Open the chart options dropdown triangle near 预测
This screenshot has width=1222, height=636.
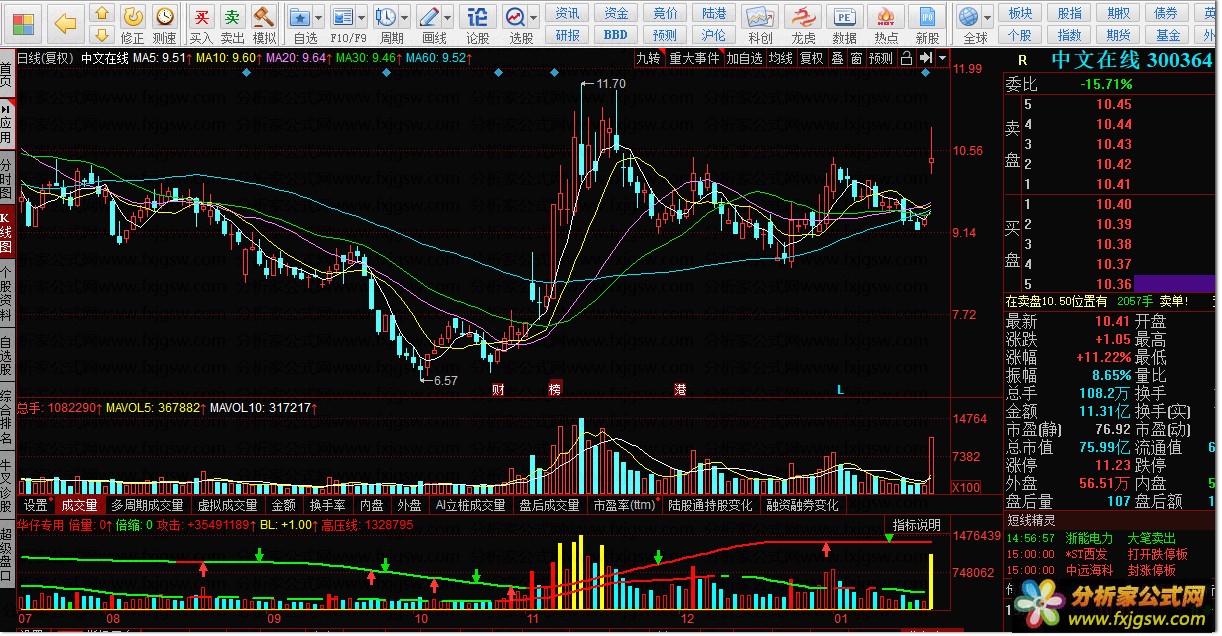942,58
